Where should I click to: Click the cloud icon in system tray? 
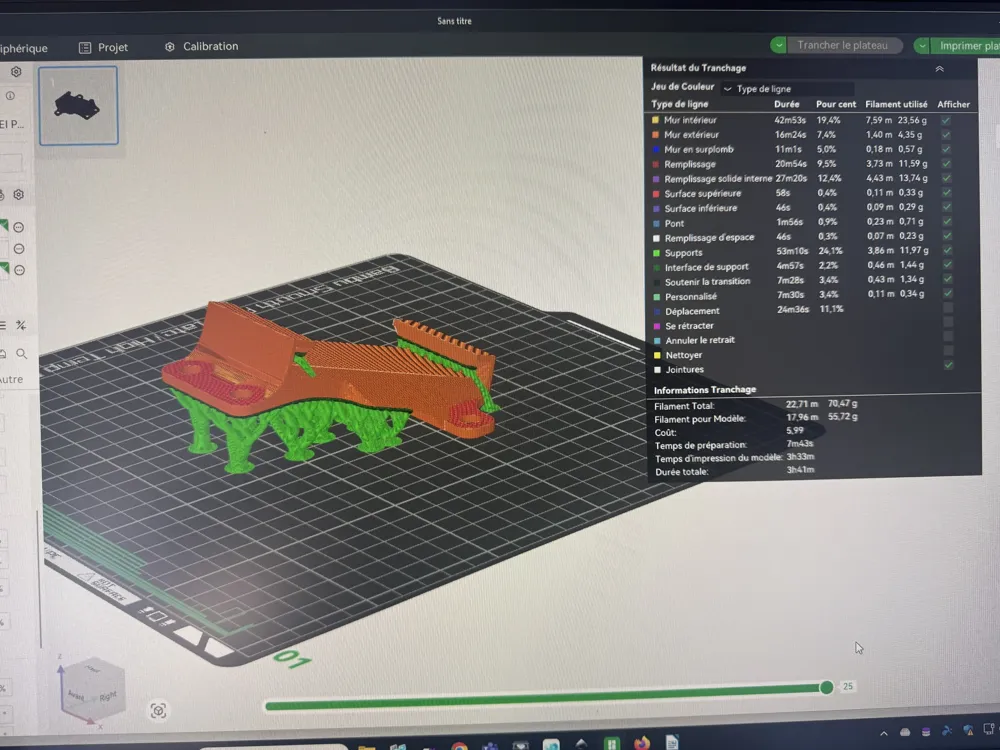[904, 732]
